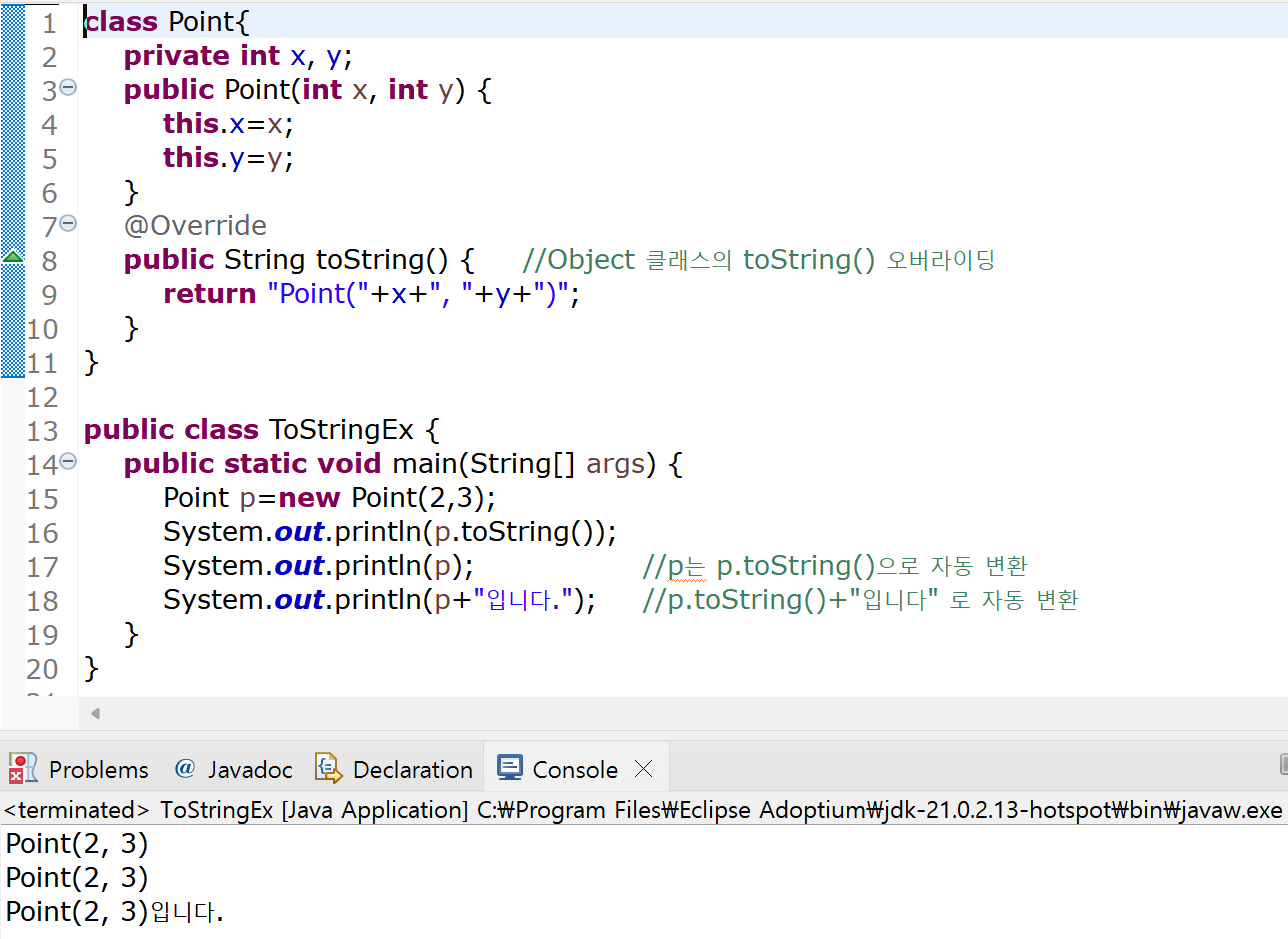Click the first console output line
Image resolution: width=1288 pixels, height=939 pixels.
click(x=77, y=844)
